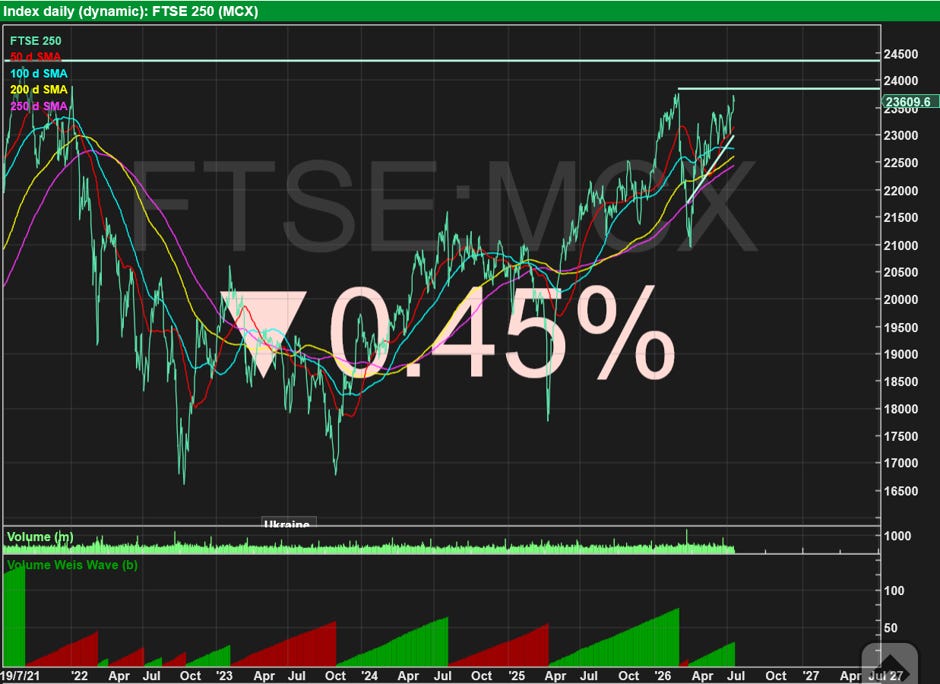940x684 pixels.
Task: Click the 16500 price axis label
Action: click(901, 491)
